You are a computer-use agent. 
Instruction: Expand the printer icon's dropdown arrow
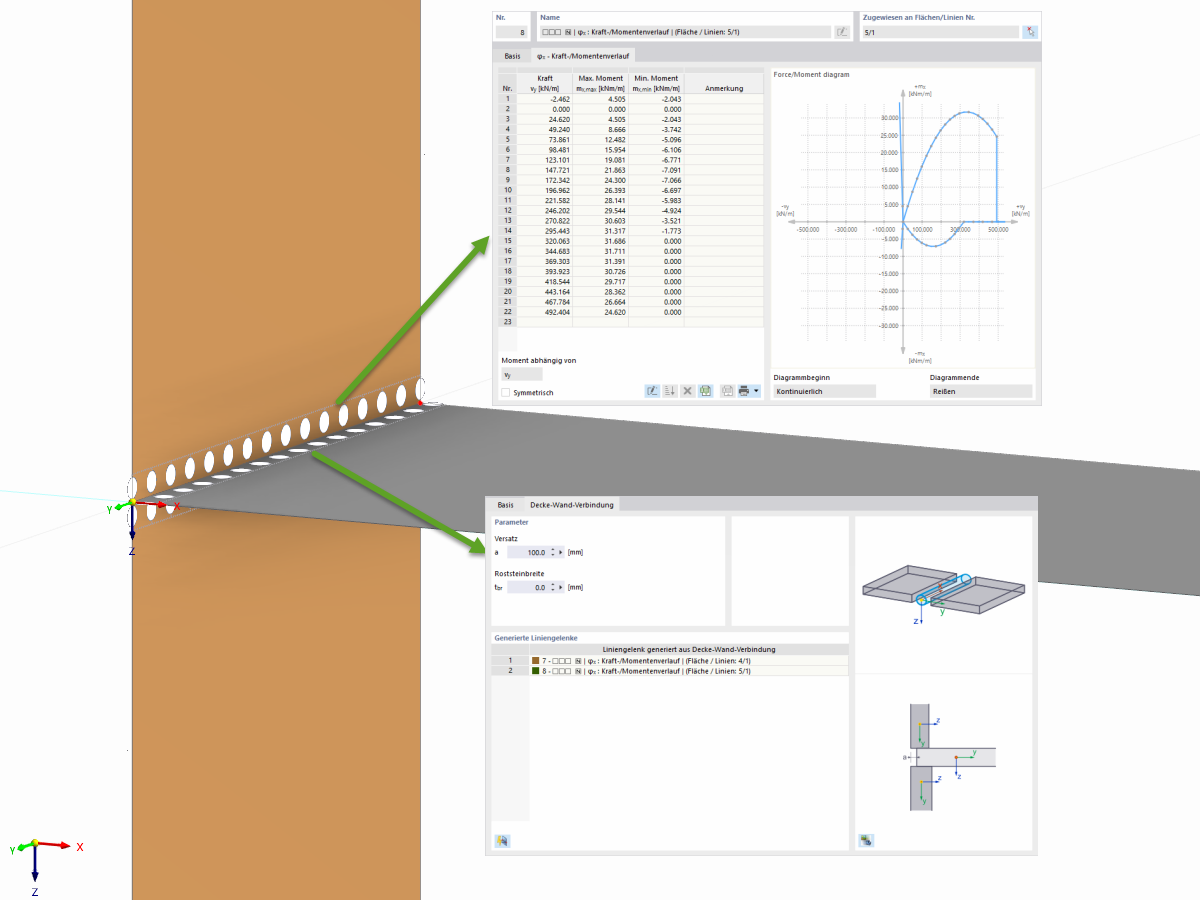pyautogui.click(x=756, y=391)
